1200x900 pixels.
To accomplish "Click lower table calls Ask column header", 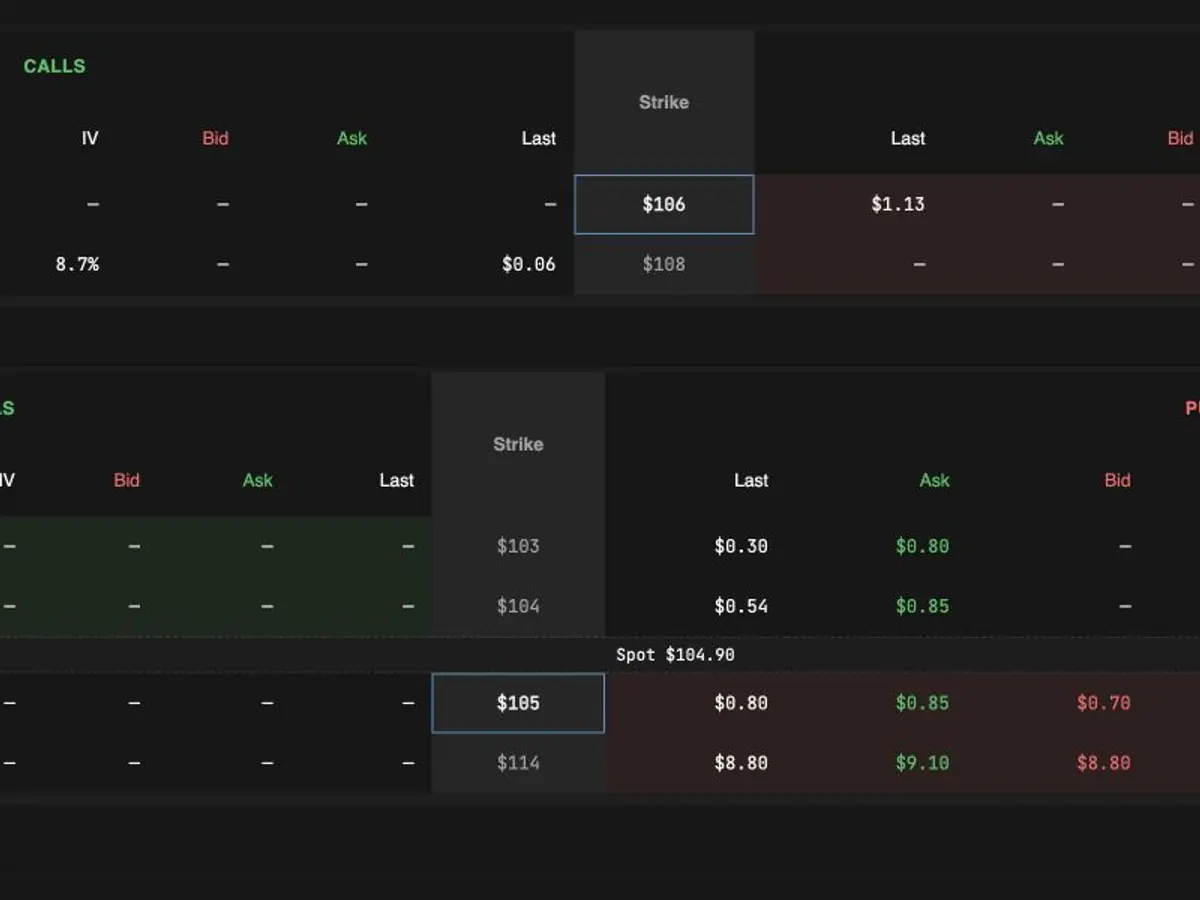I will click(x=258, y=480).
